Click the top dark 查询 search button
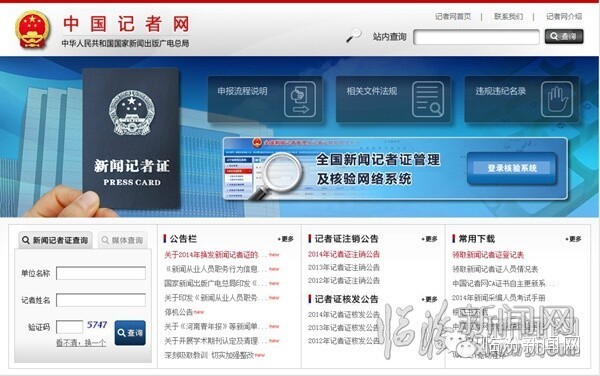 coord(564,36)
